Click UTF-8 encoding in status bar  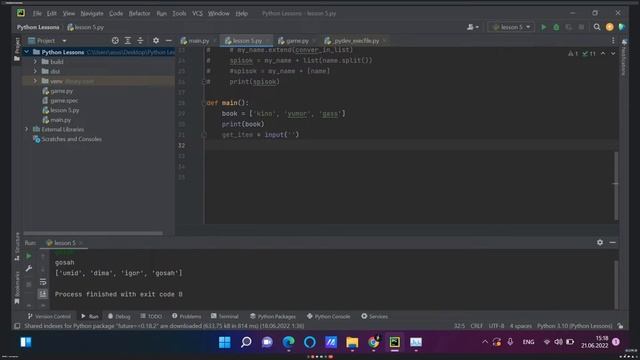point(496,326)
